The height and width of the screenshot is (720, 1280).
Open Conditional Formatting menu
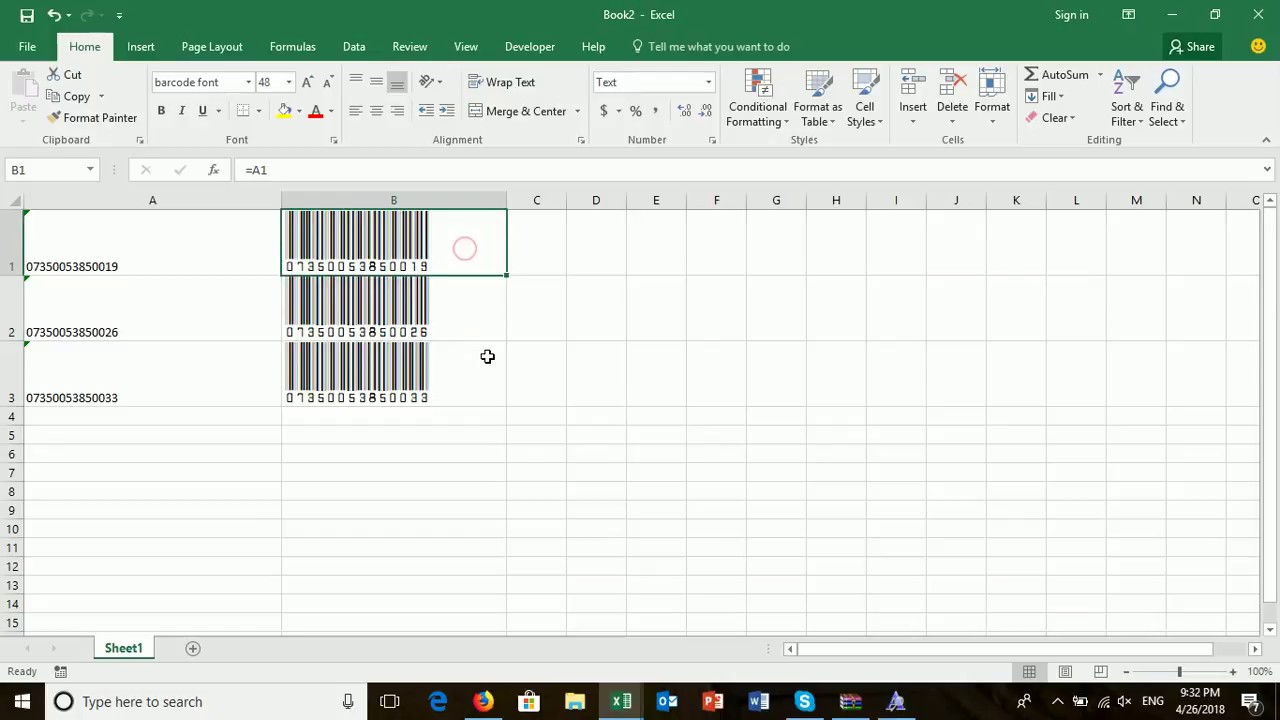757,99
